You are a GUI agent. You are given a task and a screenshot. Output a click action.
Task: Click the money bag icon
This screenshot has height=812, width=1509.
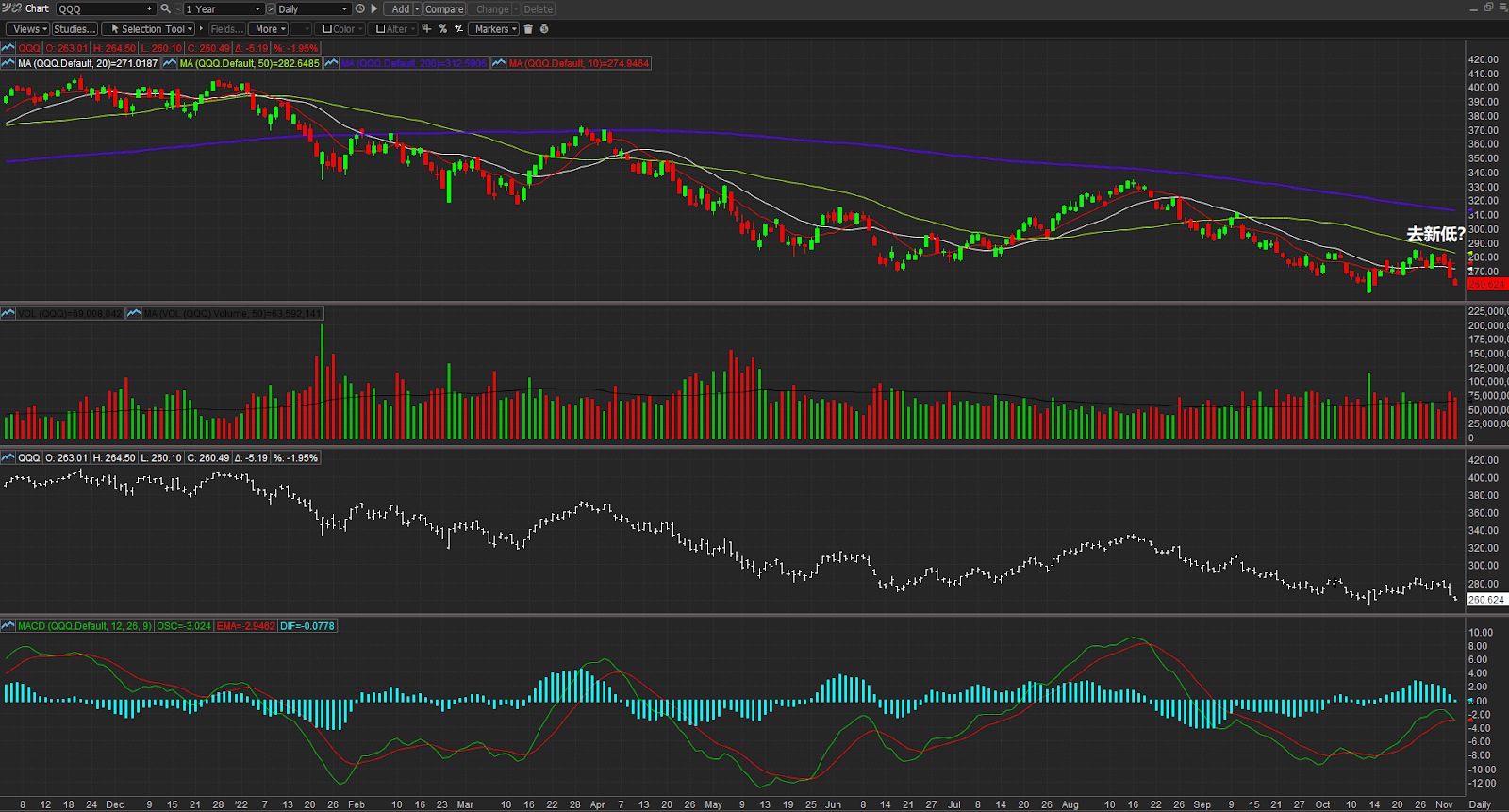544,29
